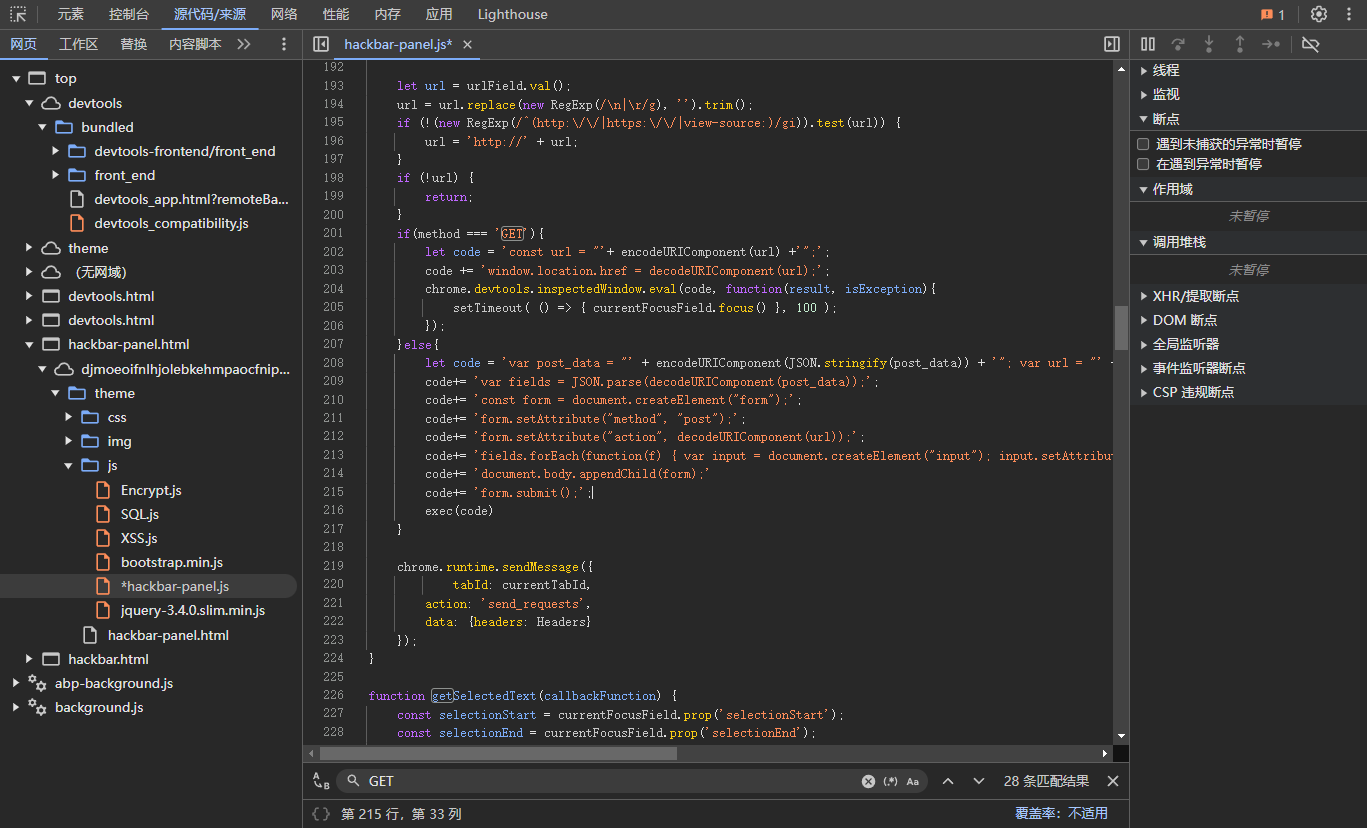Open Encrypt.js file from tree
This screenshot has width=1367, height=828.
tap(151, 490)
